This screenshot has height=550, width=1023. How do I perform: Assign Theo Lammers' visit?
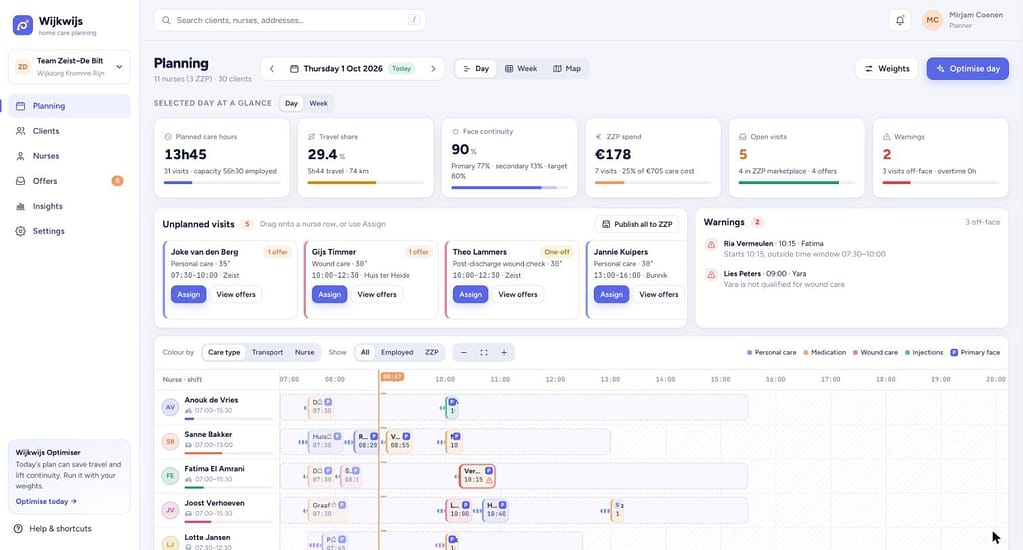pos(470,294)
